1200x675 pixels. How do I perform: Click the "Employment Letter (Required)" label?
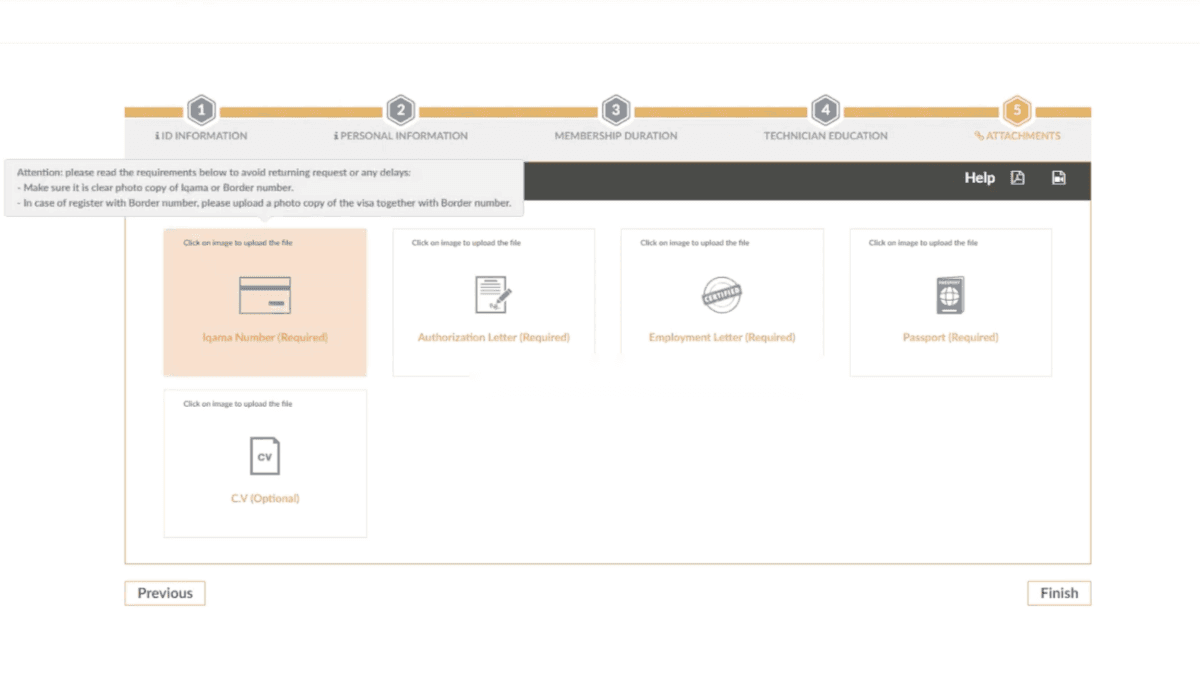click(722, 338)
